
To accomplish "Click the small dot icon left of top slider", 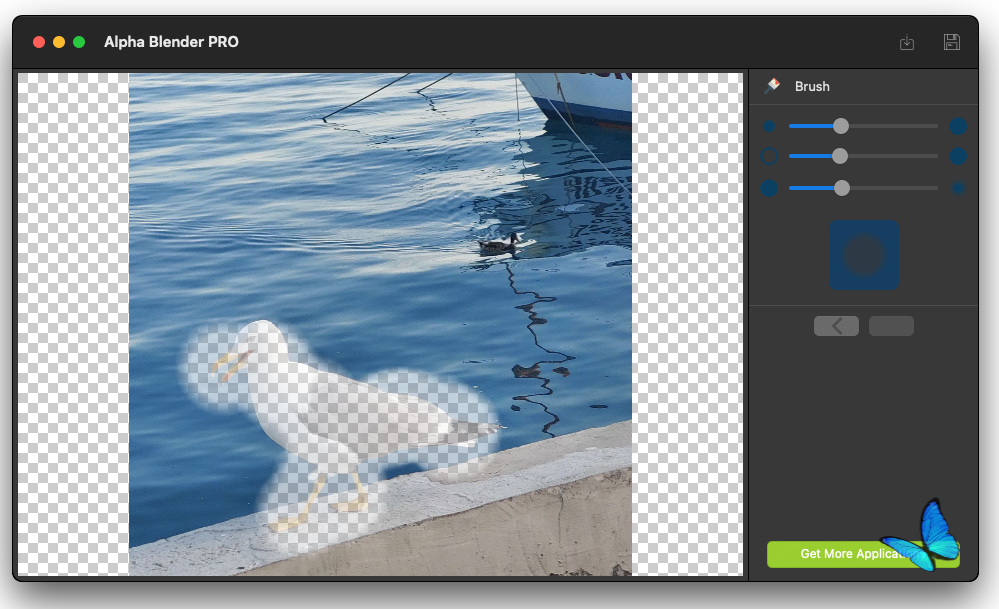I will pos(769,126).
